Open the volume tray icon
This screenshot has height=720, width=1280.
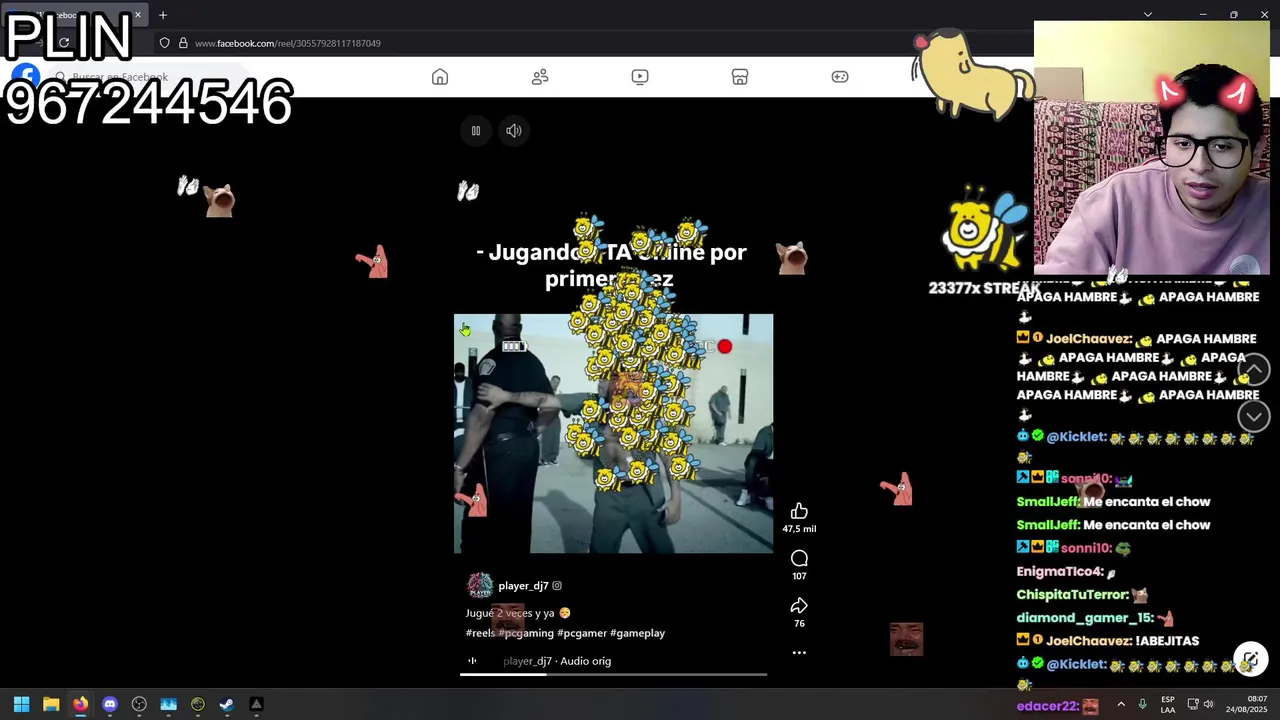tap(1209, 704)
